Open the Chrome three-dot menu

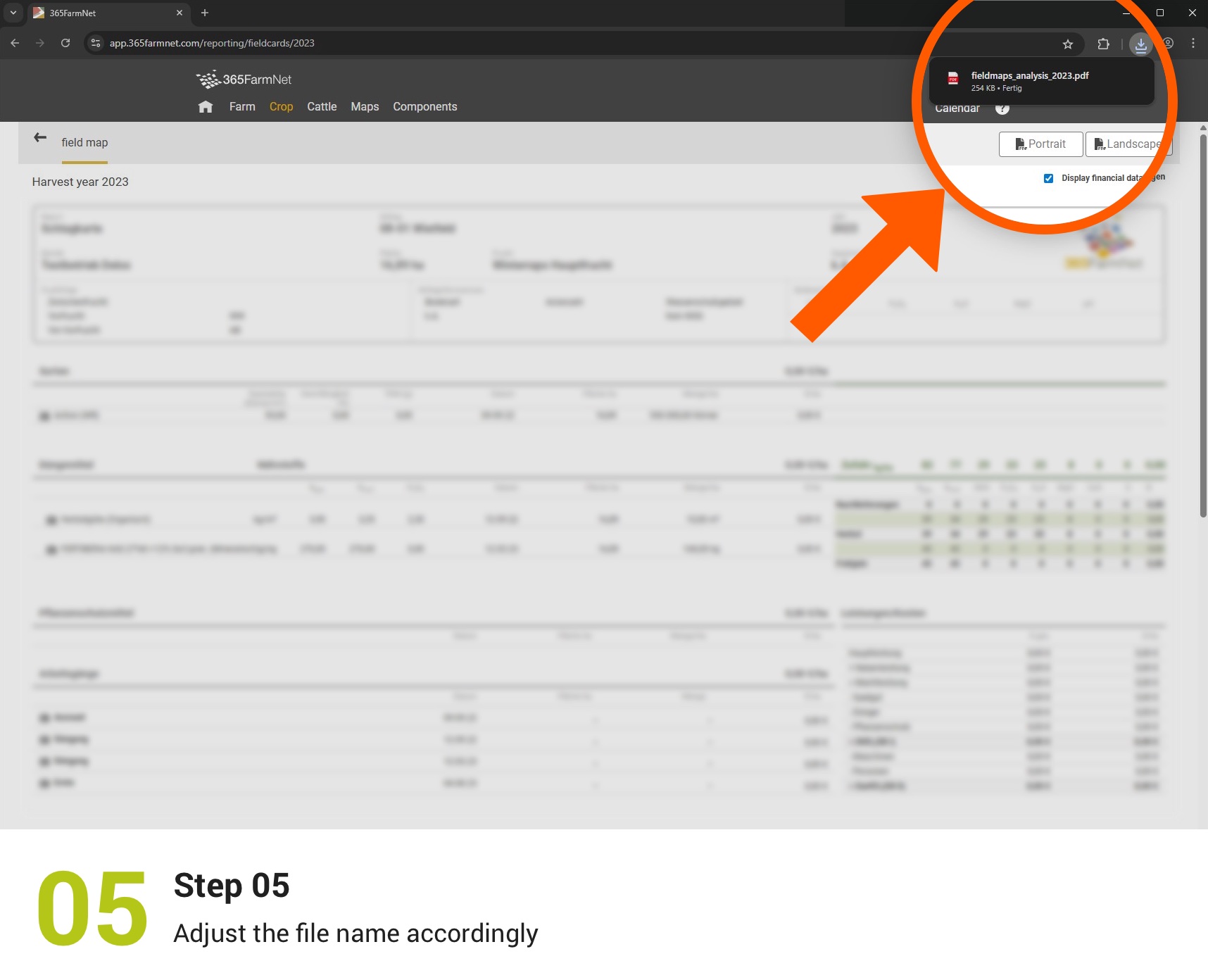point(1193,44)
